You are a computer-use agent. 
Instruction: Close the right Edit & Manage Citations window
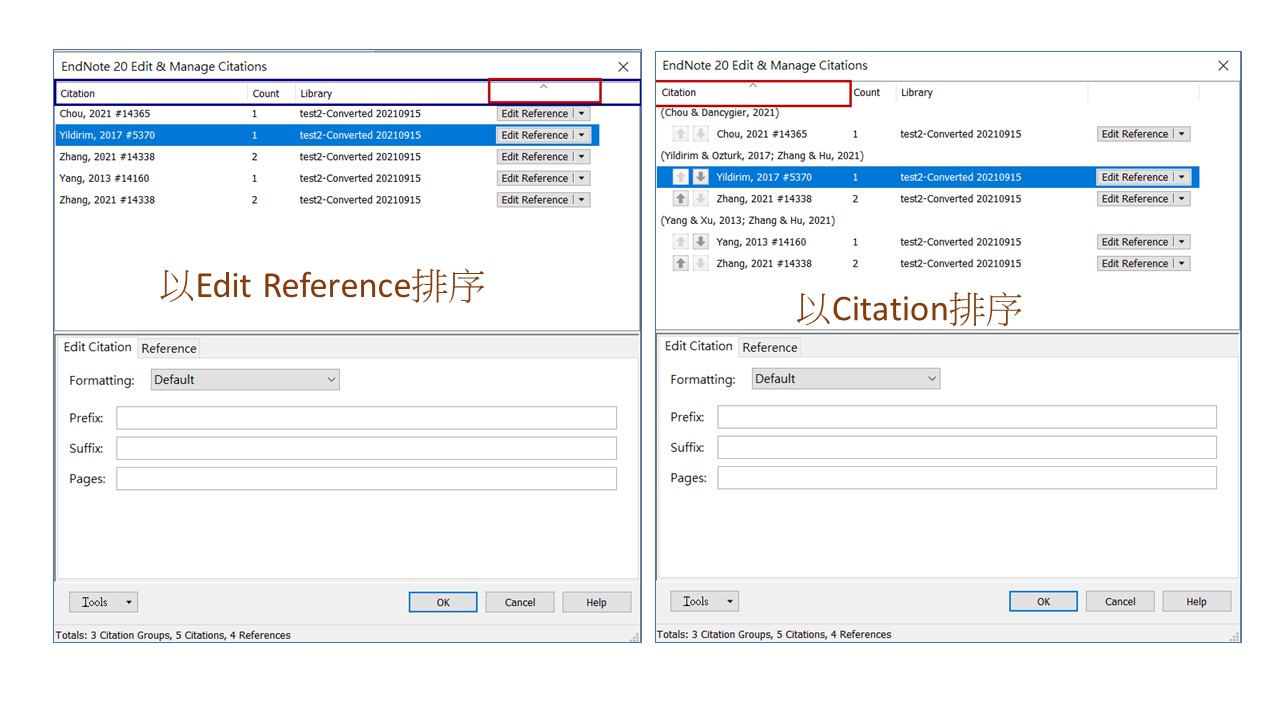pos(1223,66)
